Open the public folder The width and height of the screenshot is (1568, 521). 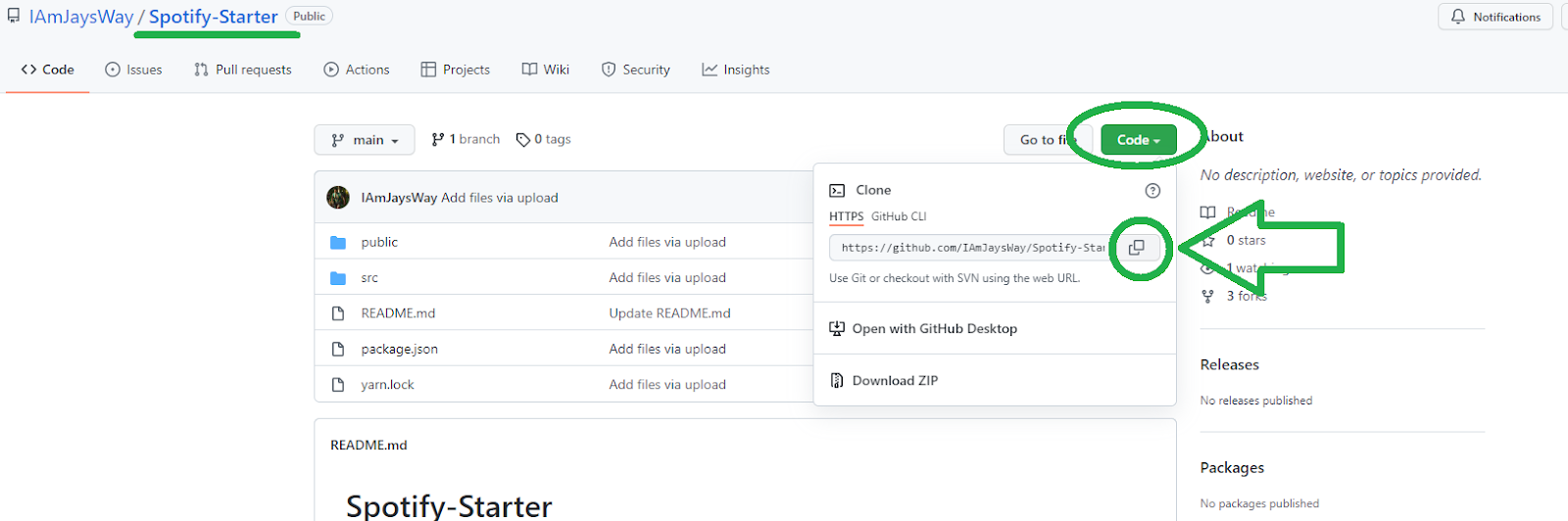click(x=379, y=242)
